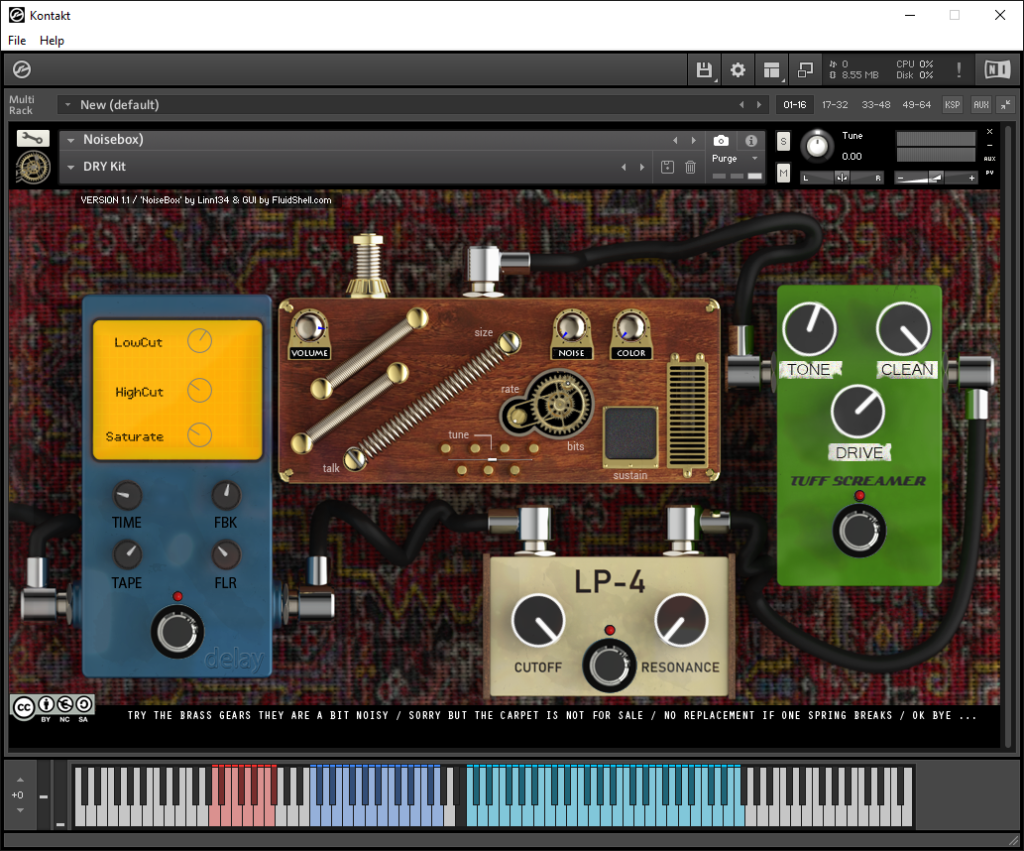This screenshot has height=851, width=1024.
Task: Switch to rack page 01-16
Action: (x=795, y=104)
